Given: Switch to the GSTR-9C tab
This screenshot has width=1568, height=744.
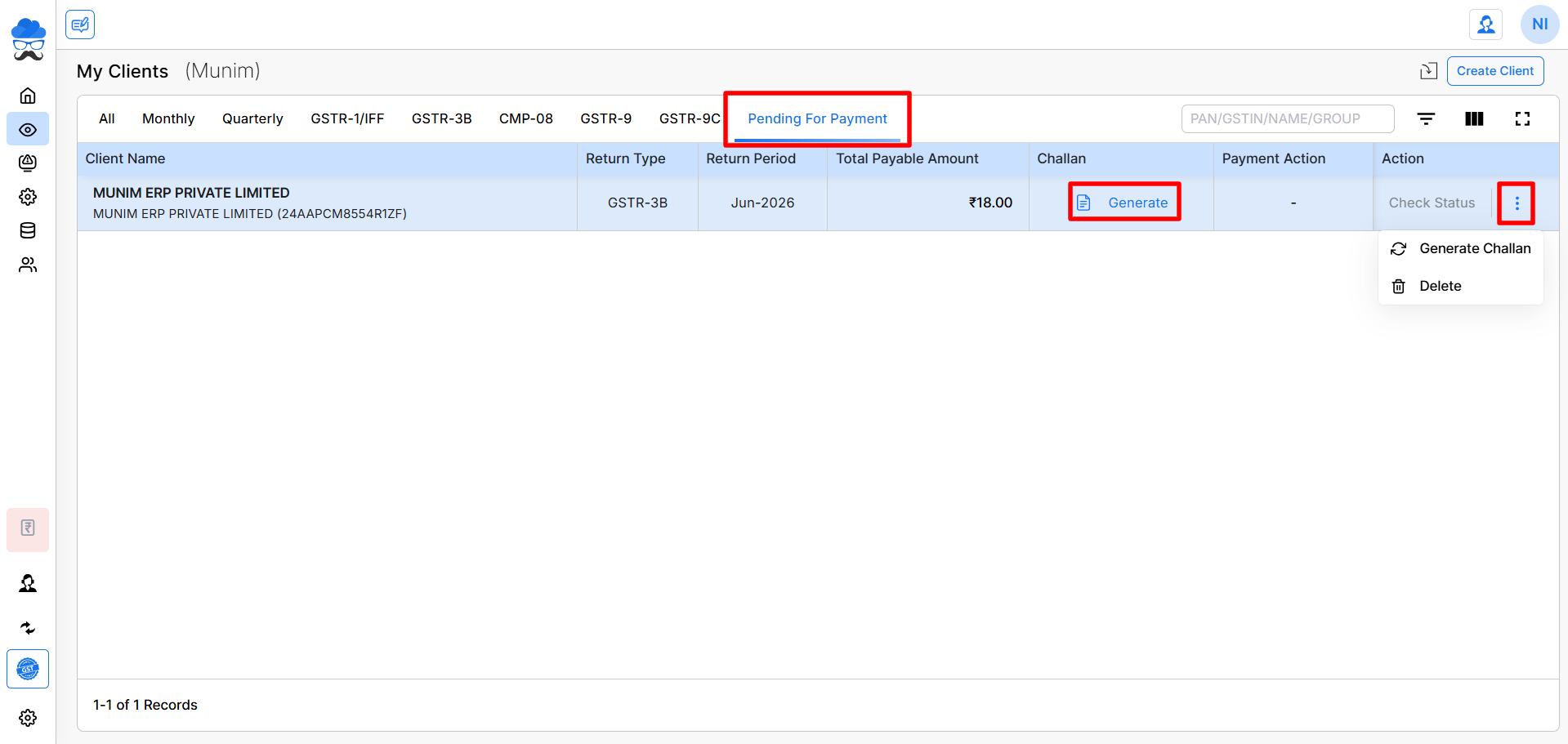Looking at the screenshot, I should pyautogui.click(x=690, y=118).
